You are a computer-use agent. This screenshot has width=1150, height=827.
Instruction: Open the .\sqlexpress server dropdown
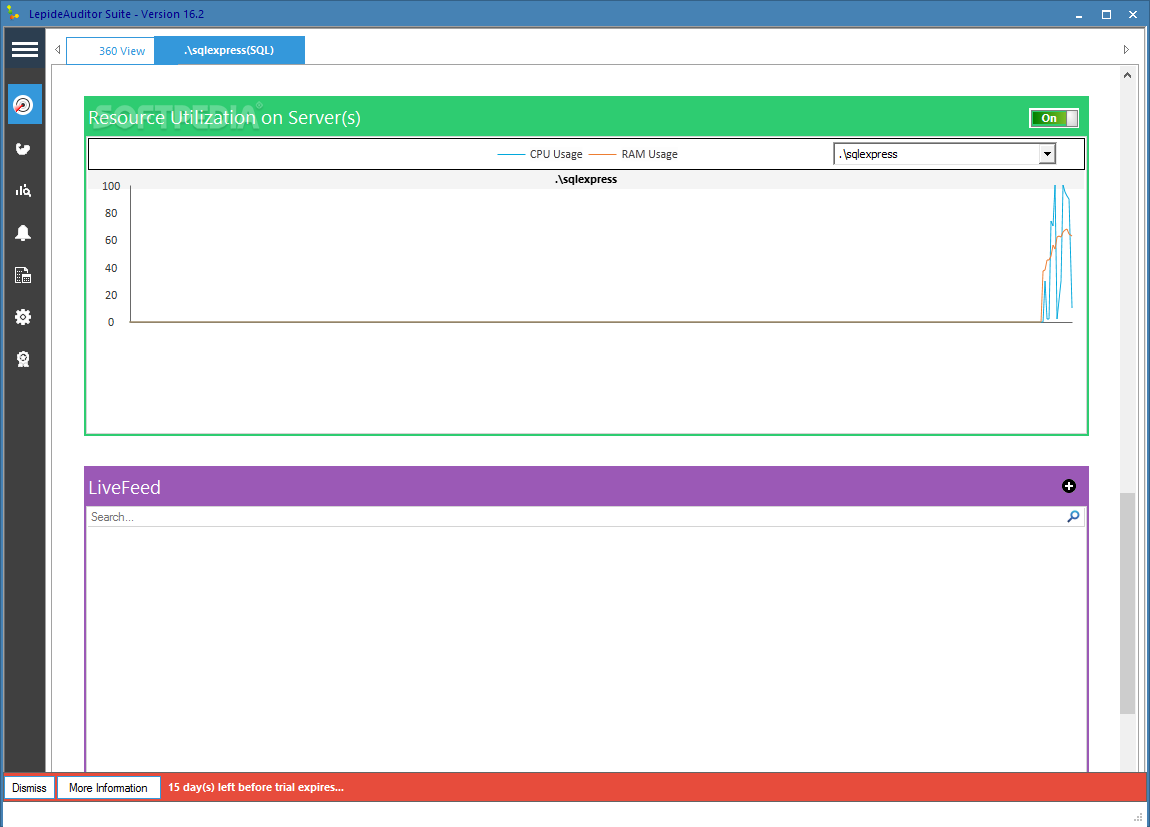944,154
